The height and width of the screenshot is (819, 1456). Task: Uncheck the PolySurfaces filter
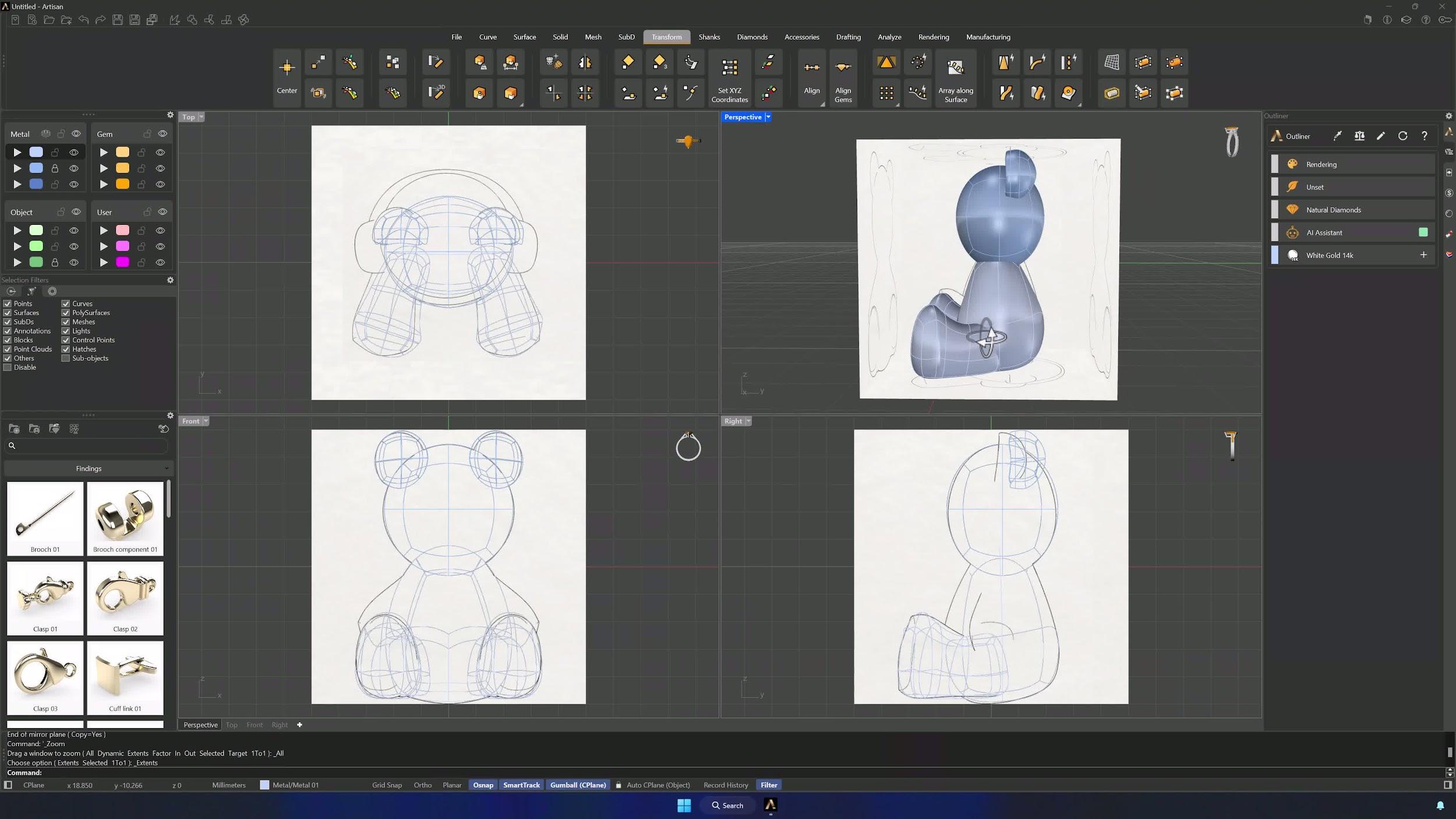click(66, 313)
